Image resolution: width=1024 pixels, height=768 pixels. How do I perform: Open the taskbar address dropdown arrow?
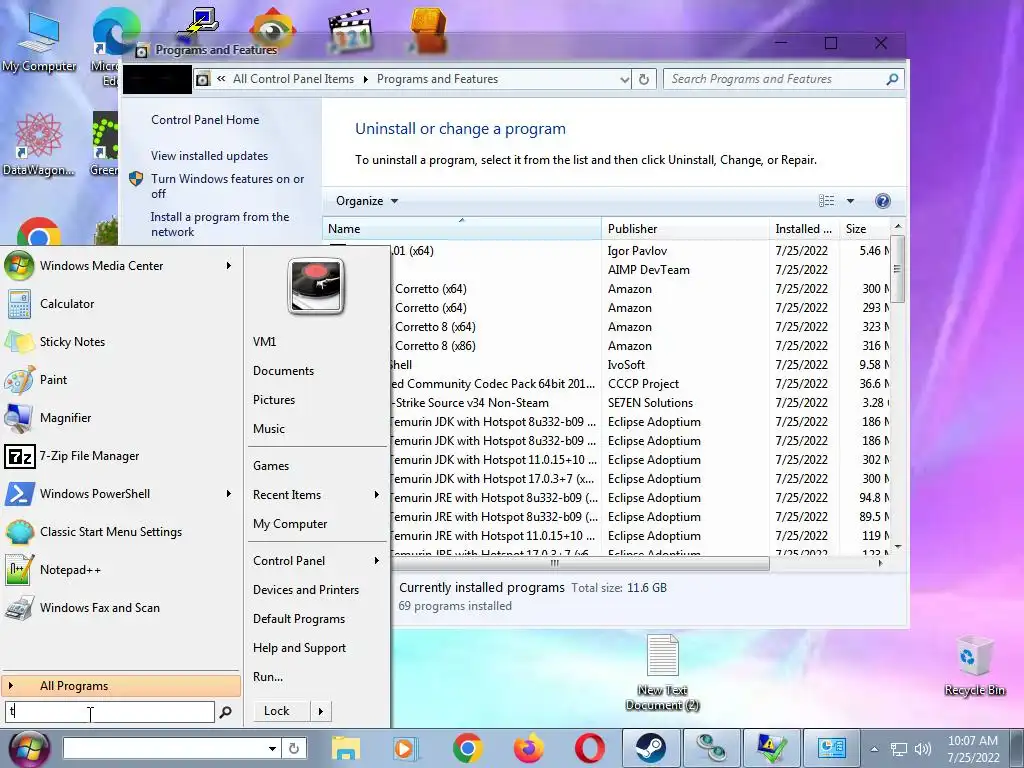point(272,748)
